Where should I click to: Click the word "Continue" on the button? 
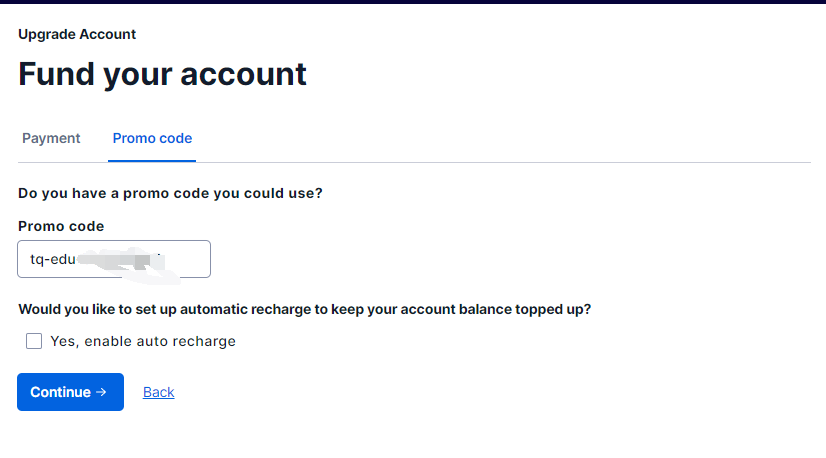60,392
